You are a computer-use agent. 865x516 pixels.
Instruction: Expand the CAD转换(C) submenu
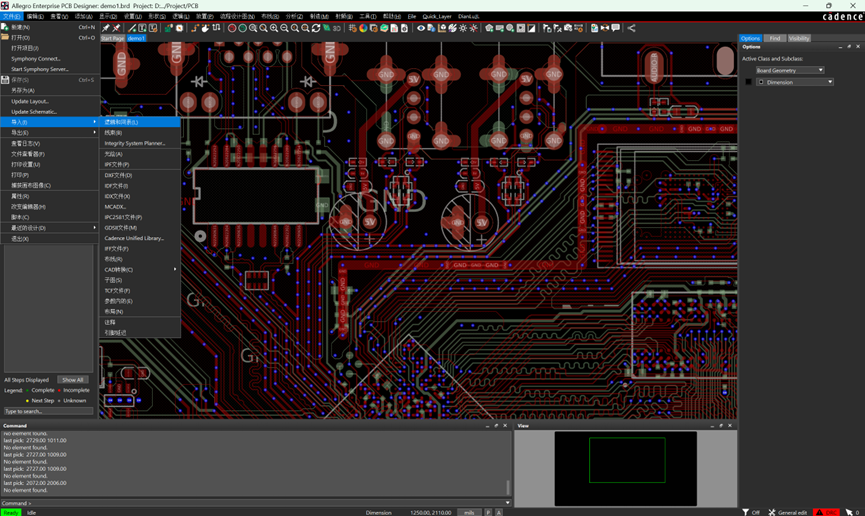pyautogui.click(x=140, y=269)
